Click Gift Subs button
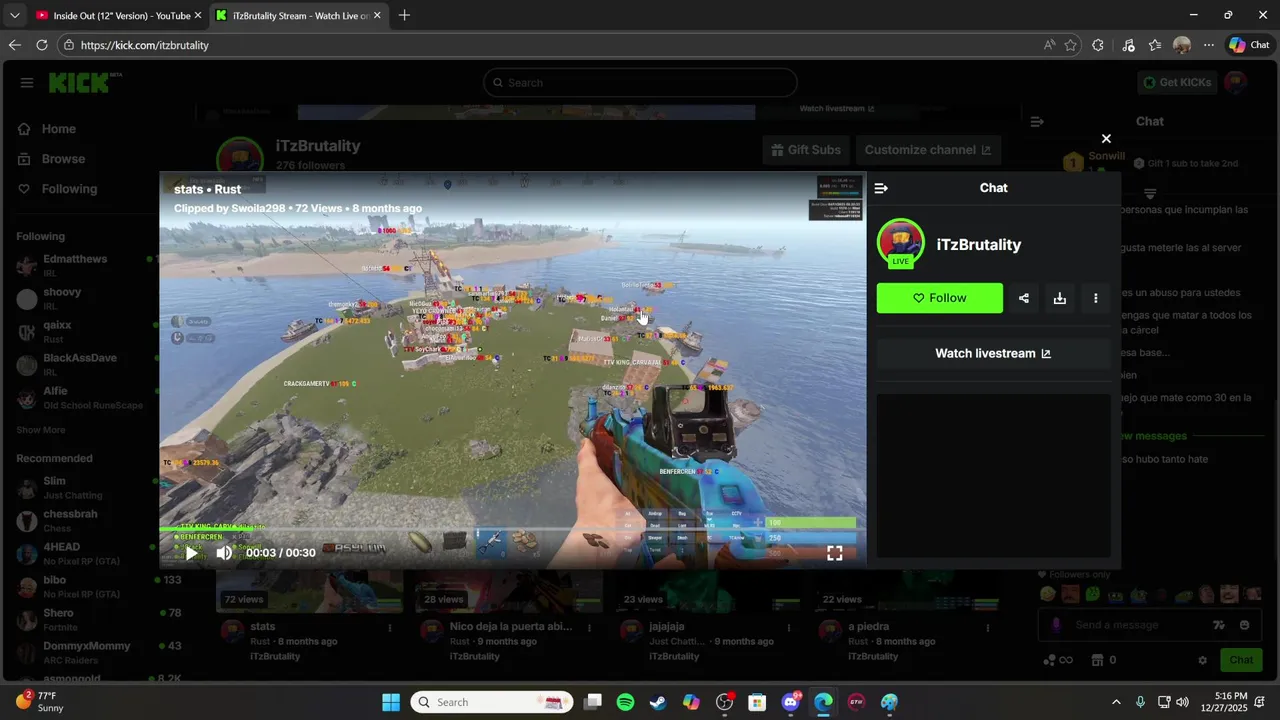 click(806, 150)
